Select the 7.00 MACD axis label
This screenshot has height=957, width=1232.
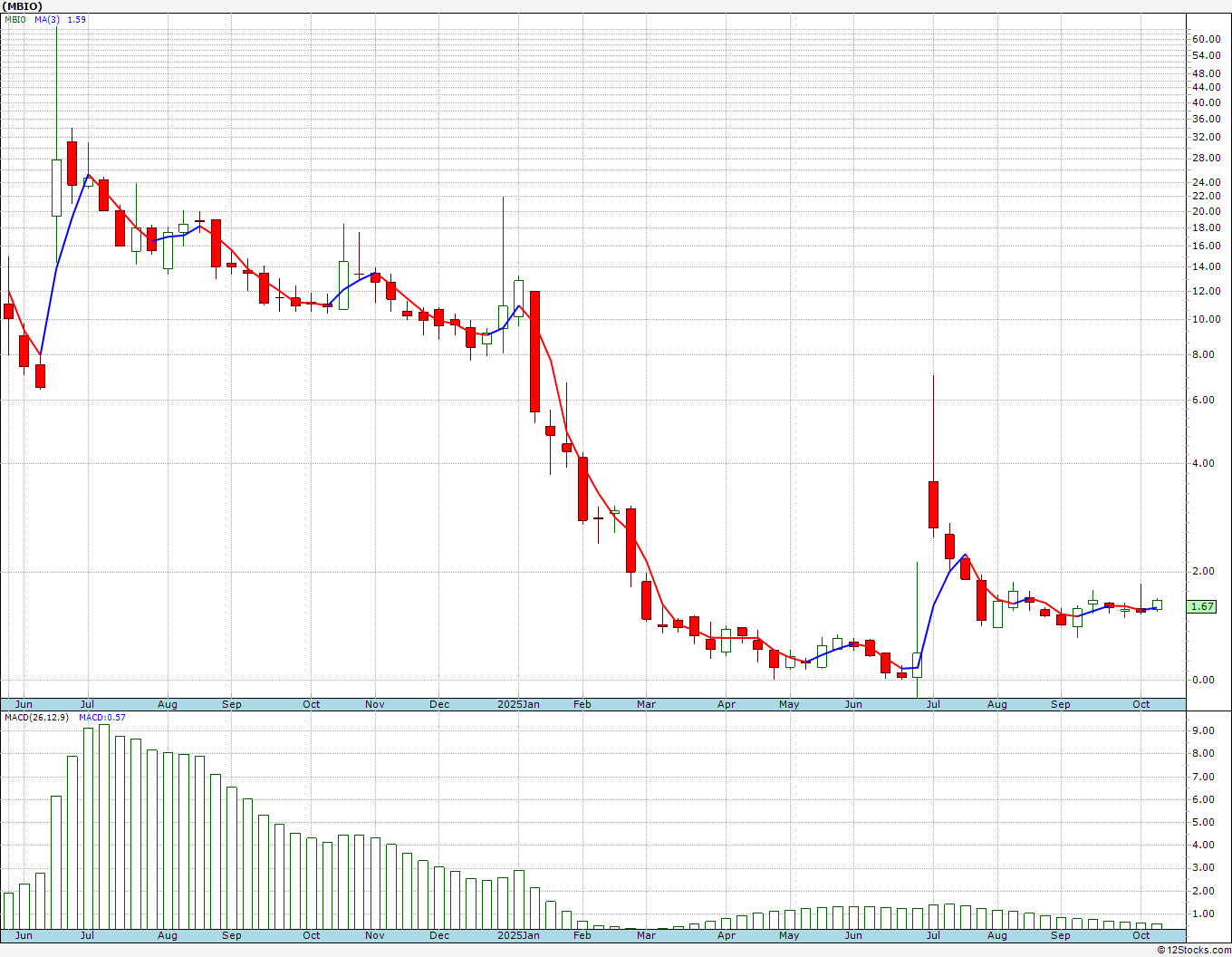click(1203, 777)
